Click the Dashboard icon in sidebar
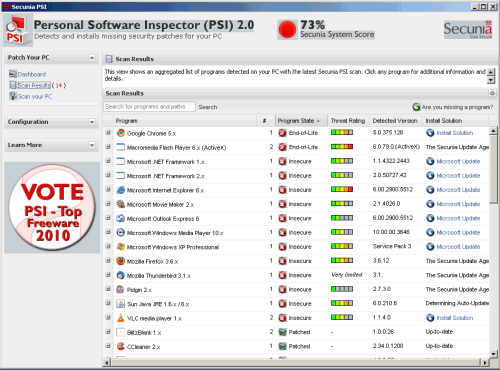500x370 pixels. [13, 74]
